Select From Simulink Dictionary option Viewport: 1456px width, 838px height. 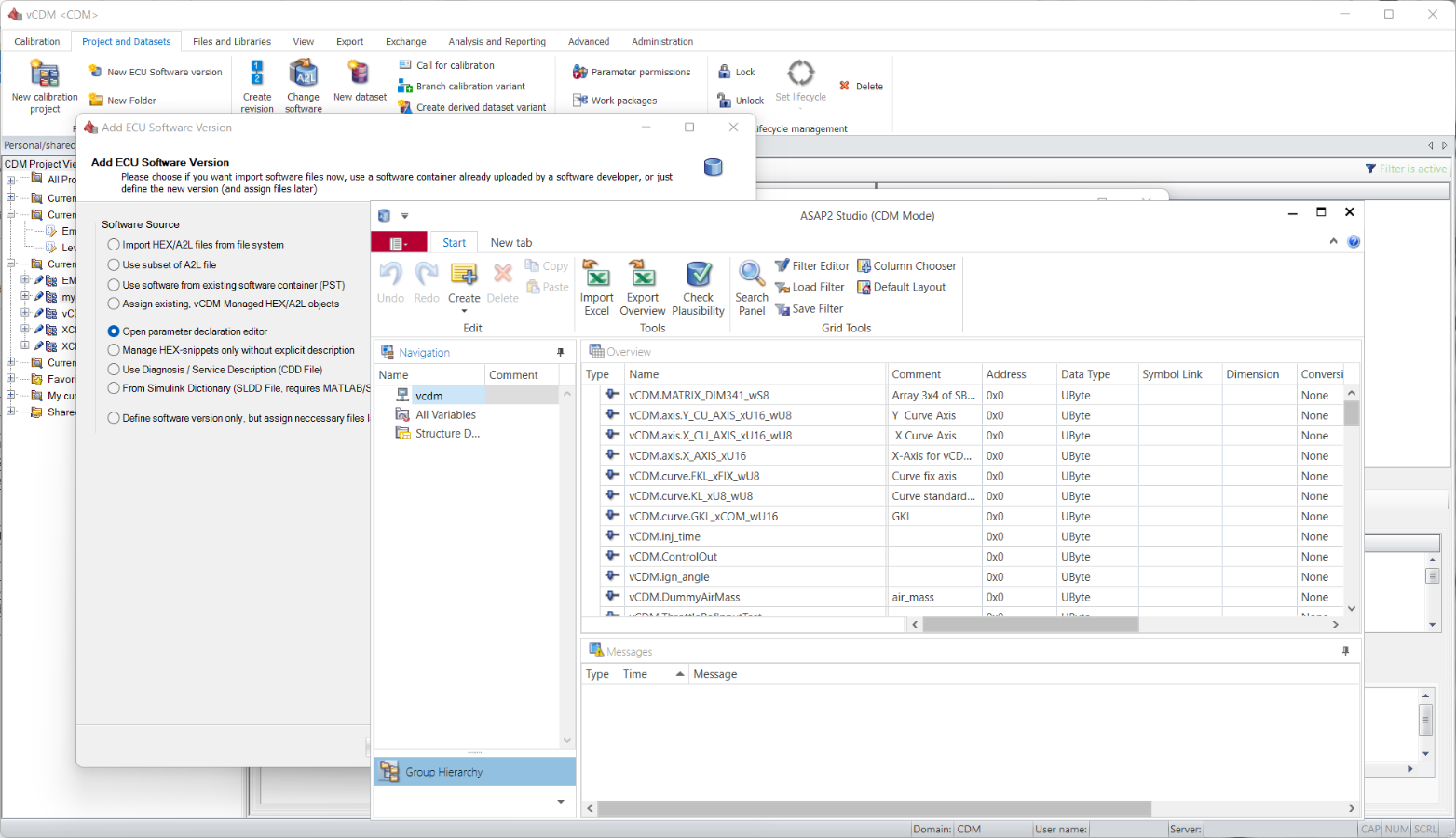114,388
